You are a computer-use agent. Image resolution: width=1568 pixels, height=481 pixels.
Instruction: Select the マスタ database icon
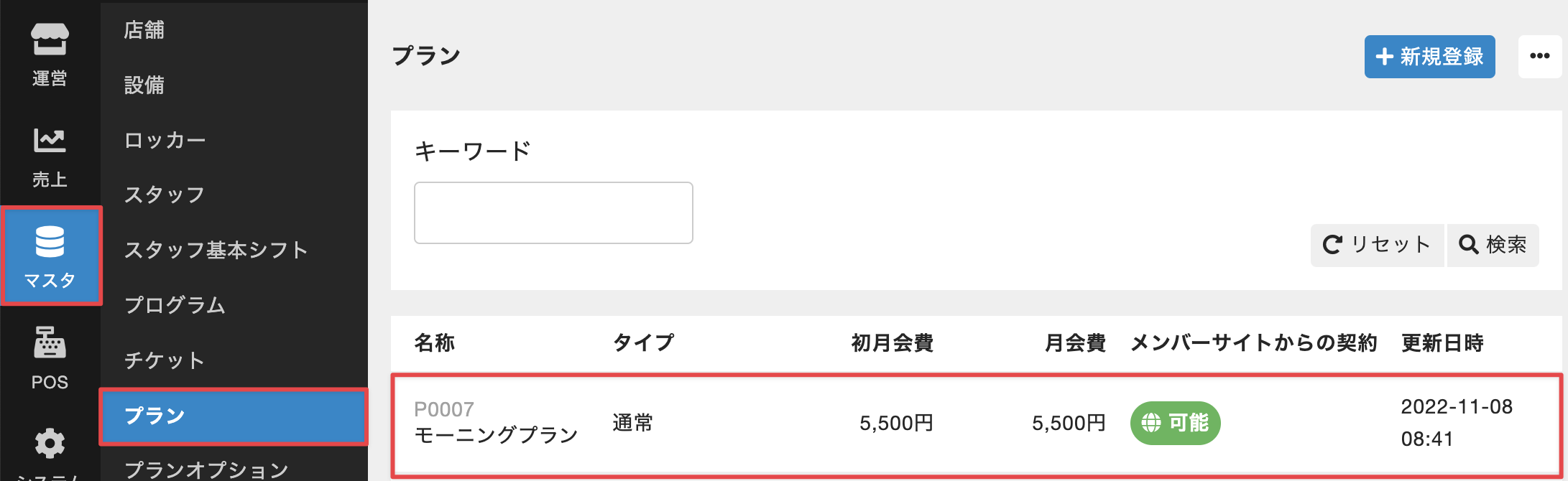tap(50, 242)
